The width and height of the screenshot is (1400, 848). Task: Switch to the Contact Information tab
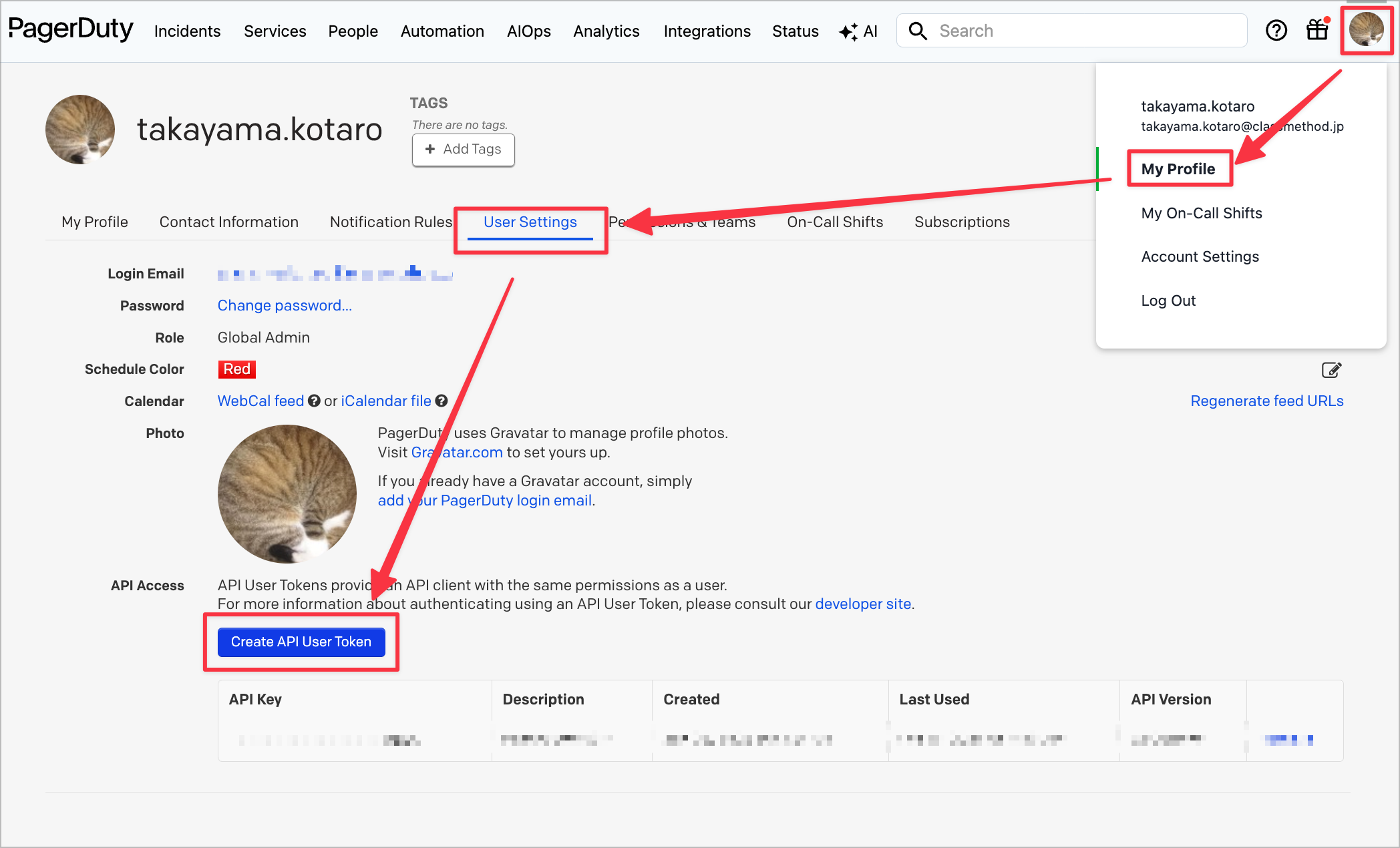click(x=228, y=222)
